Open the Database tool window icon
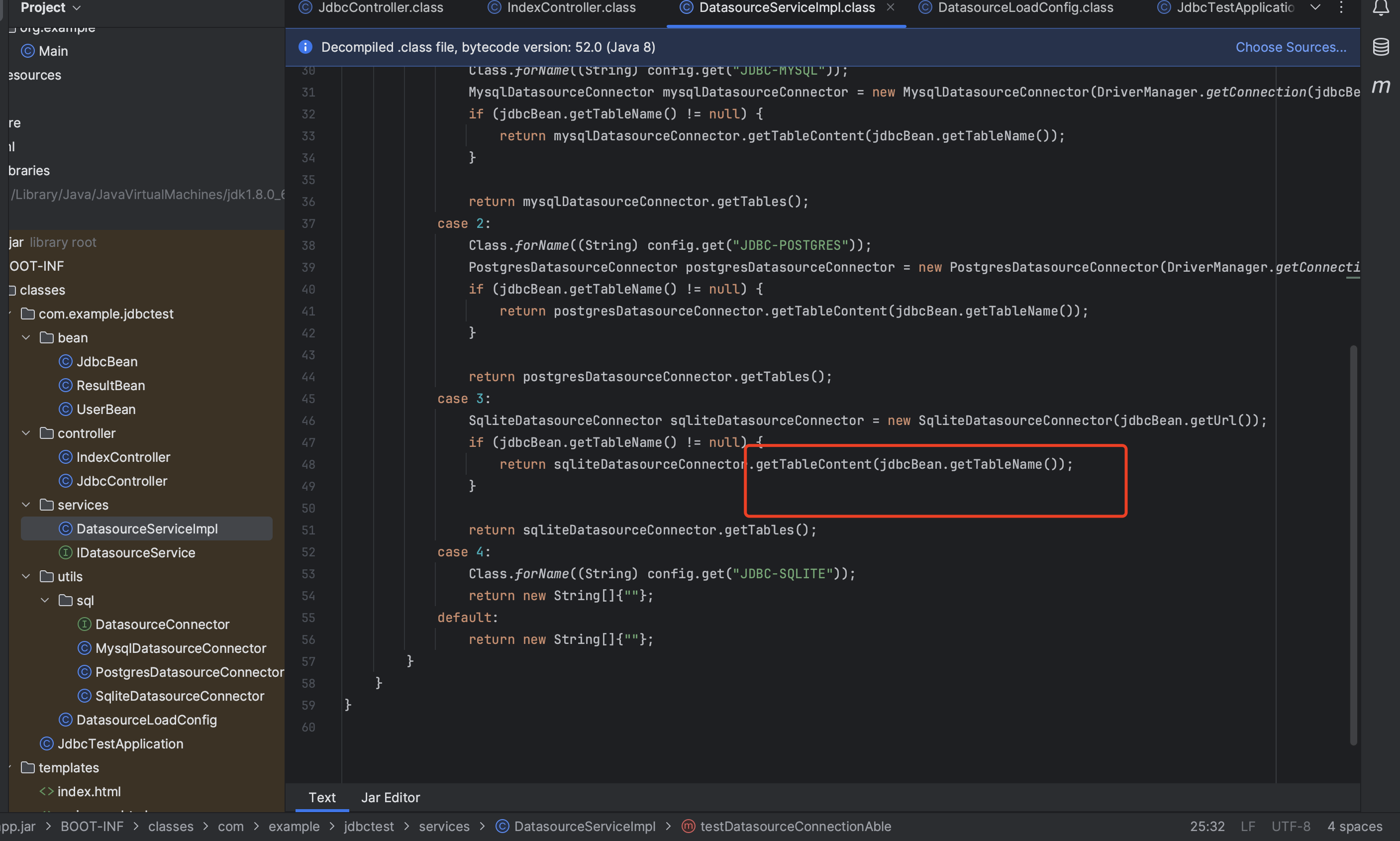The width and height of the screenshot is (1400, 841). click(x=1381, y=47)
